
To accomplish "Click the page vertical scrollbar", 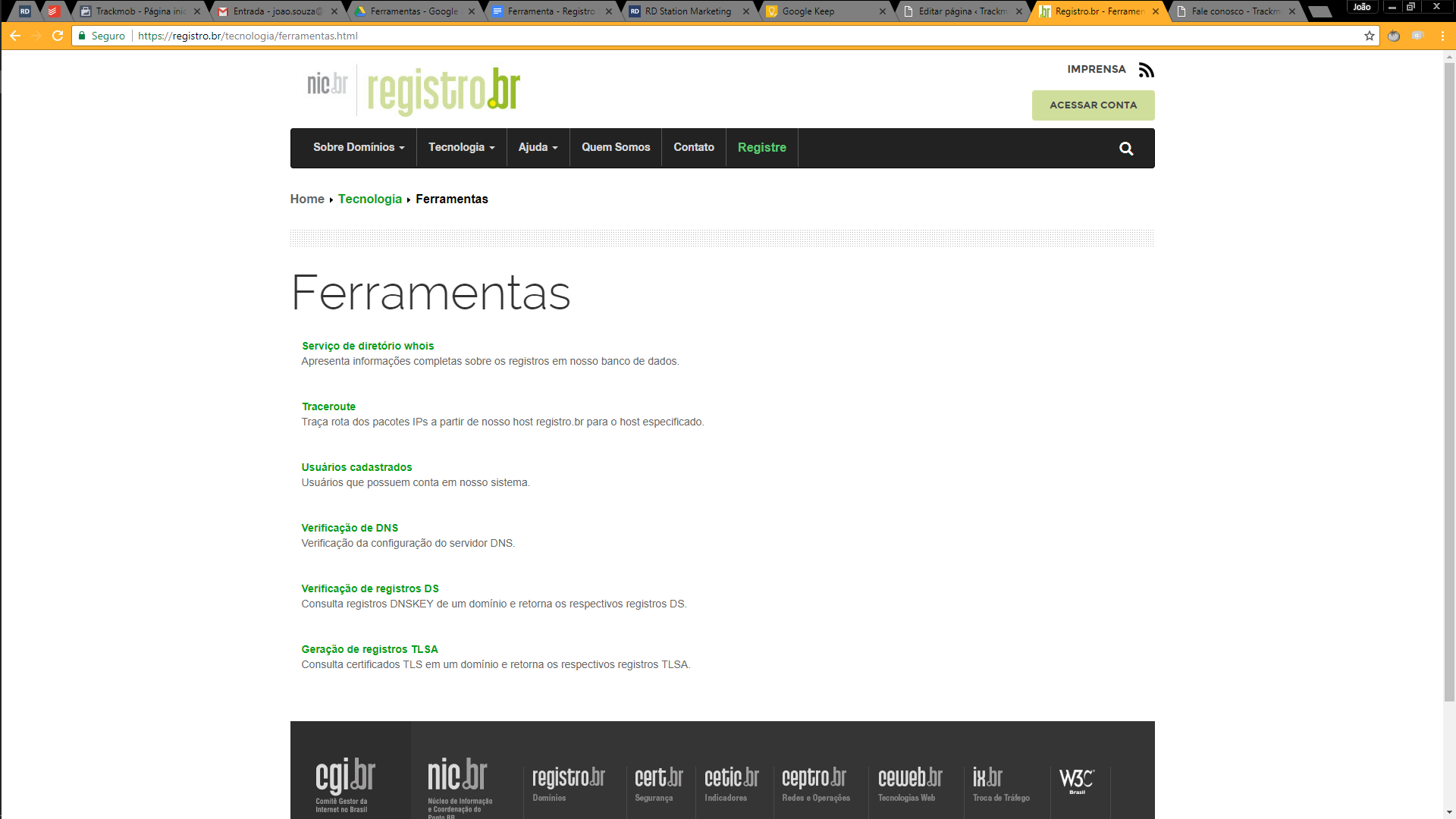I will point(1449,379).
